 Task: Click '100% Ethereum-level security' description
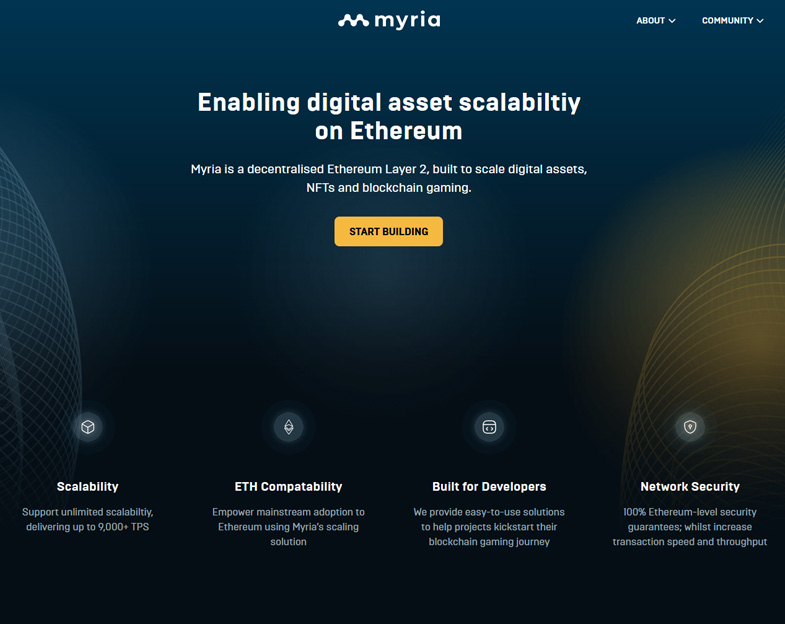[x=690, y=527]
